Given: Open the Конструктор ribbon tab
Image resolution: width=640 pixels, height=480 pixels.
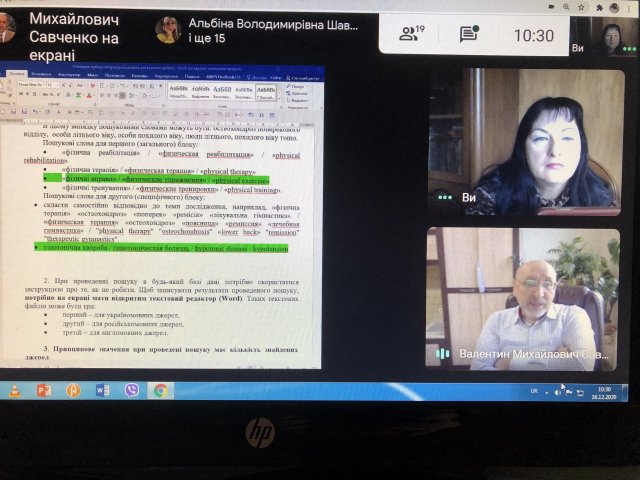Looking at the screenshot, I should tap(69, 74).
